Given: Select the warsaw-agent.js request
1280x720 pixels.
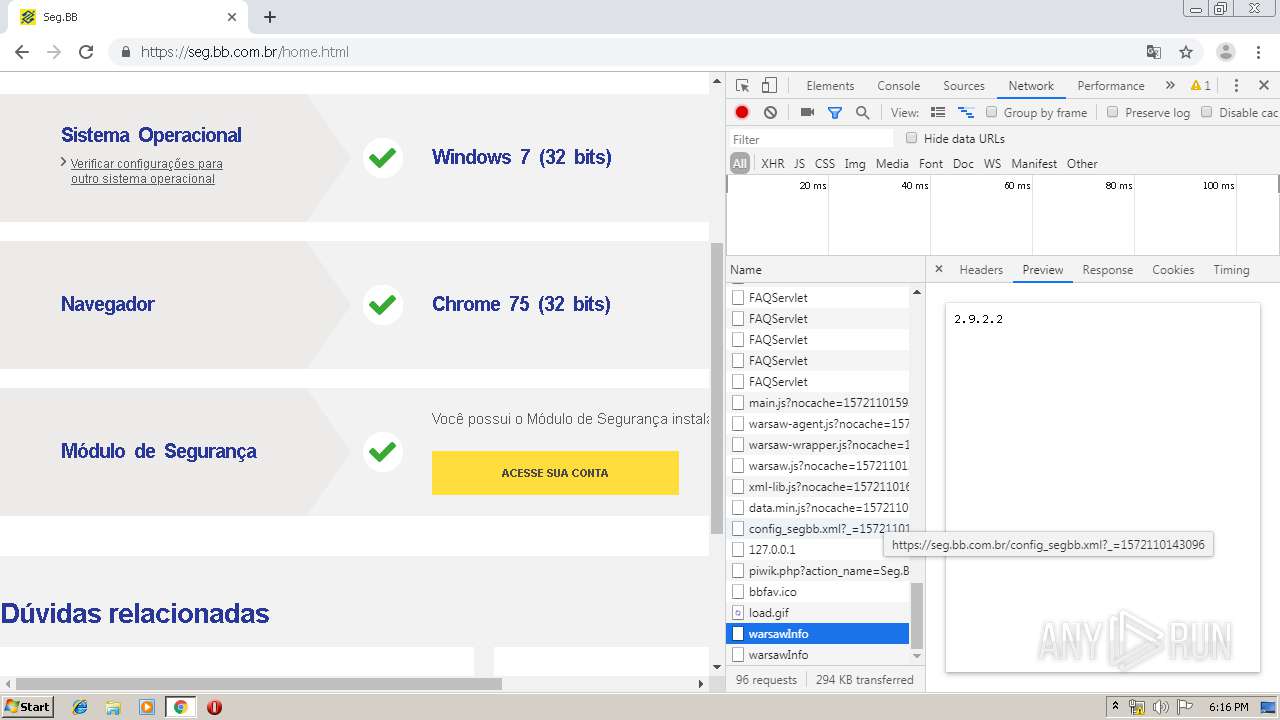Looking at the screenshot, I should coord(818,424).
